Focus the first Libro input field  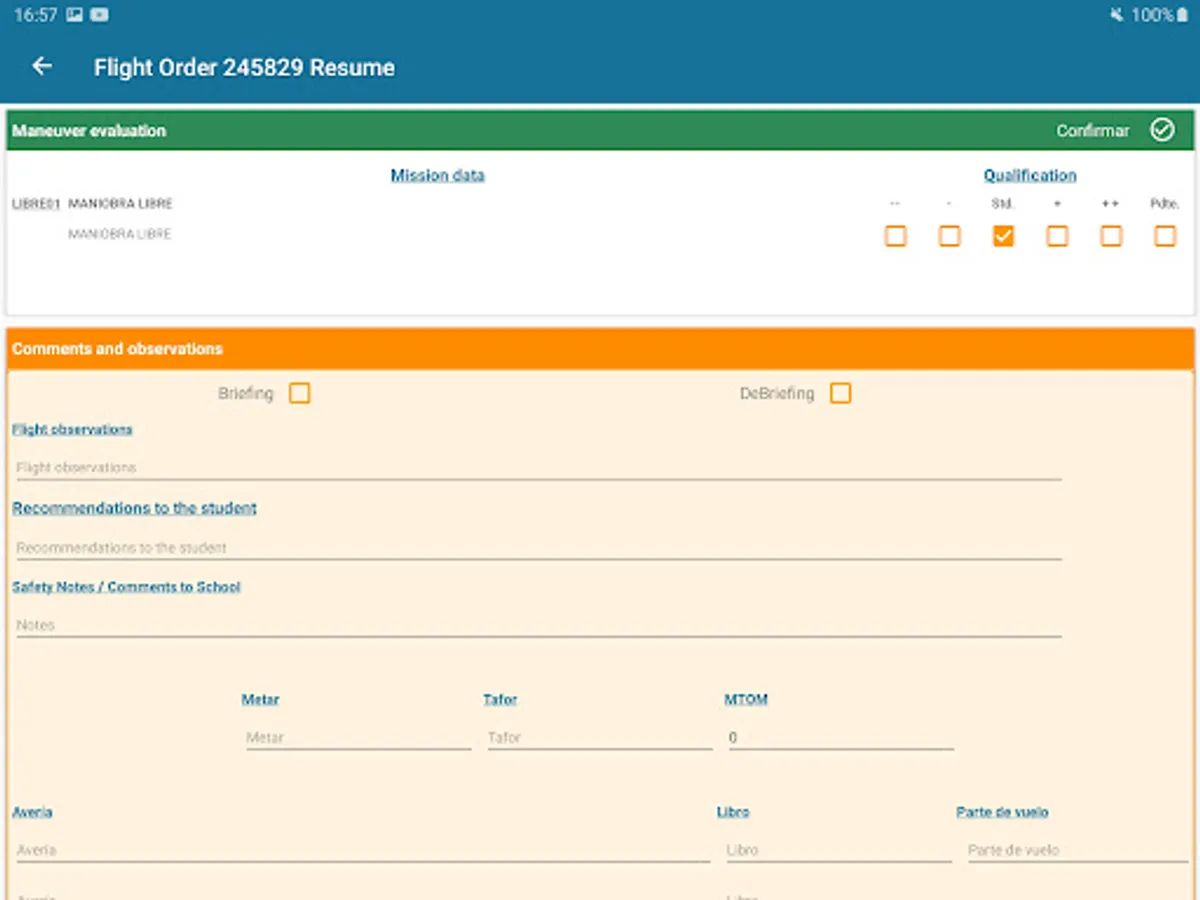[x=838, y=850]
